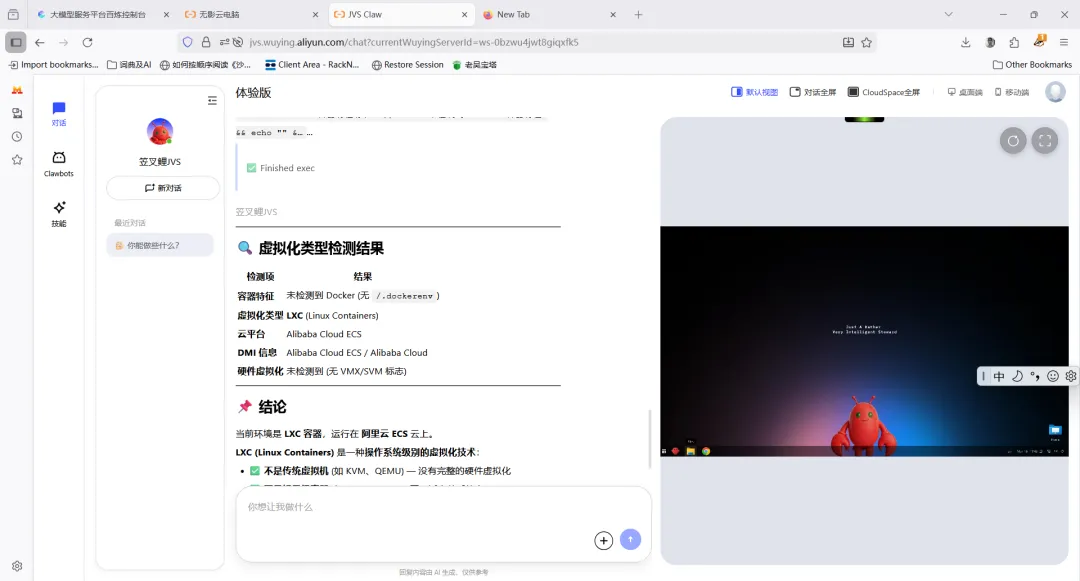
Task: Open the site security shield icon
Action: [187, 42]
